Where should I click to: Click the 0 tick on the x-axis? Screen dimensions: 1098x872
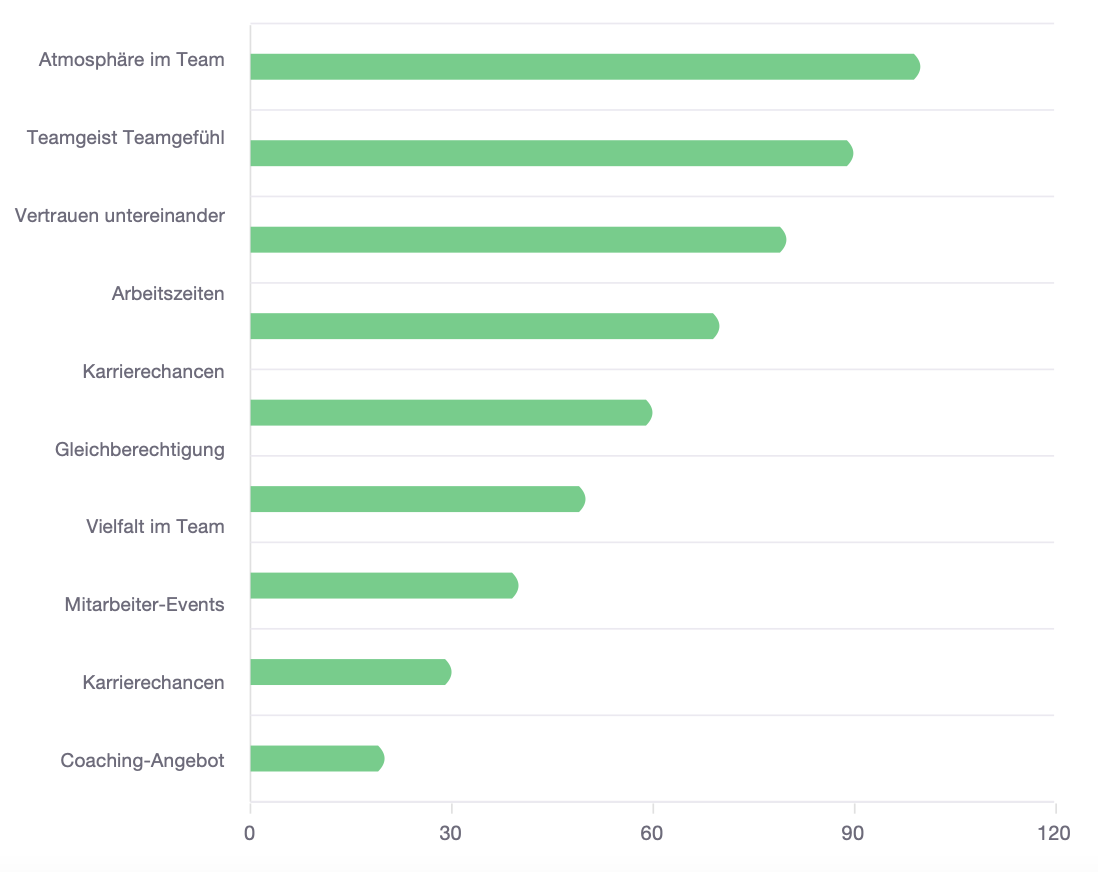tap(250, 833)
